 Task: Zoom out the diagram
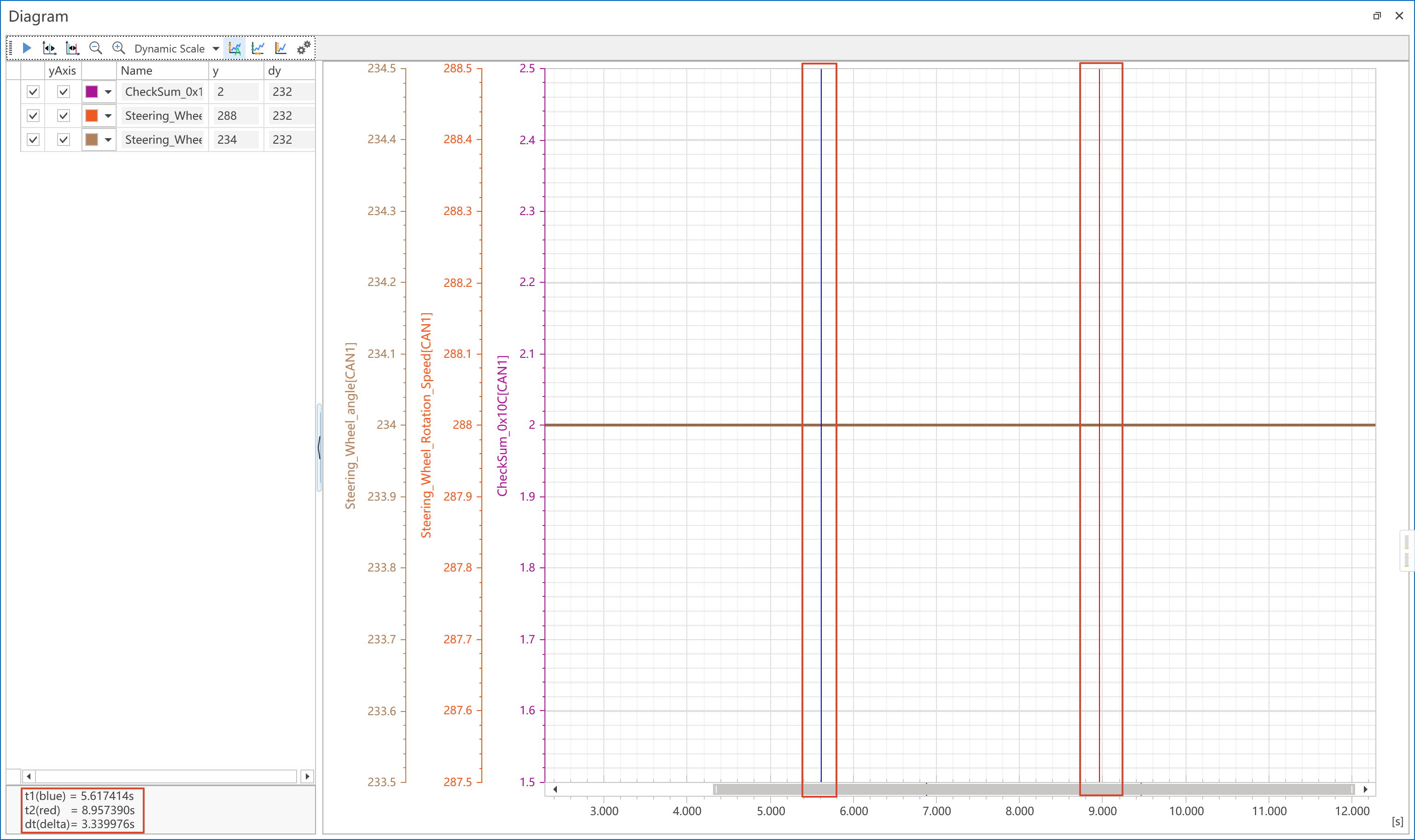(x=96, y=48)
